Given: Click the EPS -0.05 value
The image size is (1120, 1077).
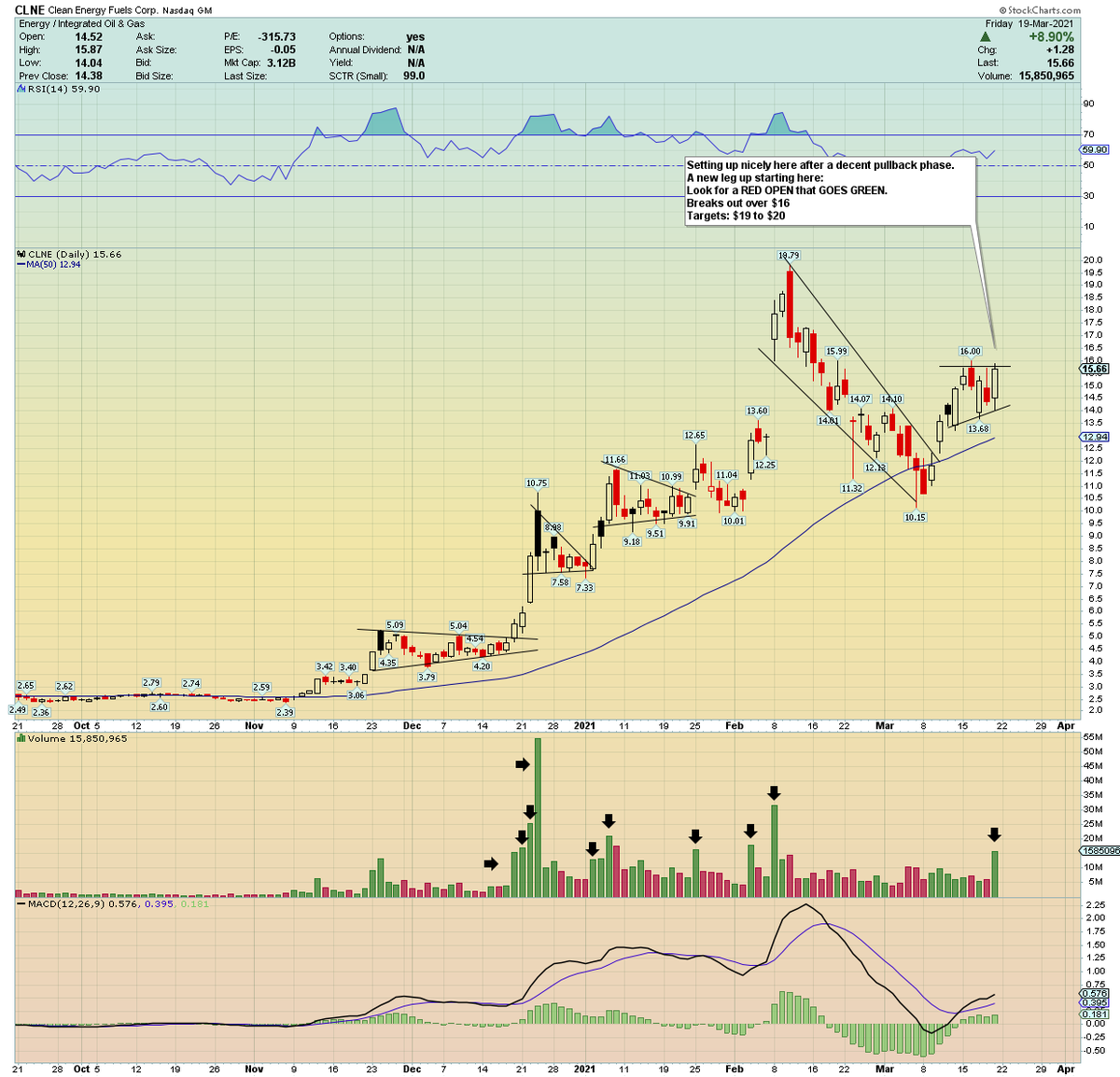Looking at the screenshot, I should pos(283,49).
